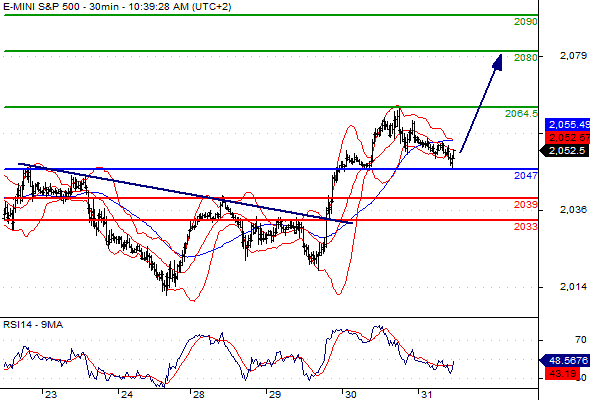Click the blue 2047 pivot level label
The width and height of the screenshot is (590, 400).
[526, 175]
